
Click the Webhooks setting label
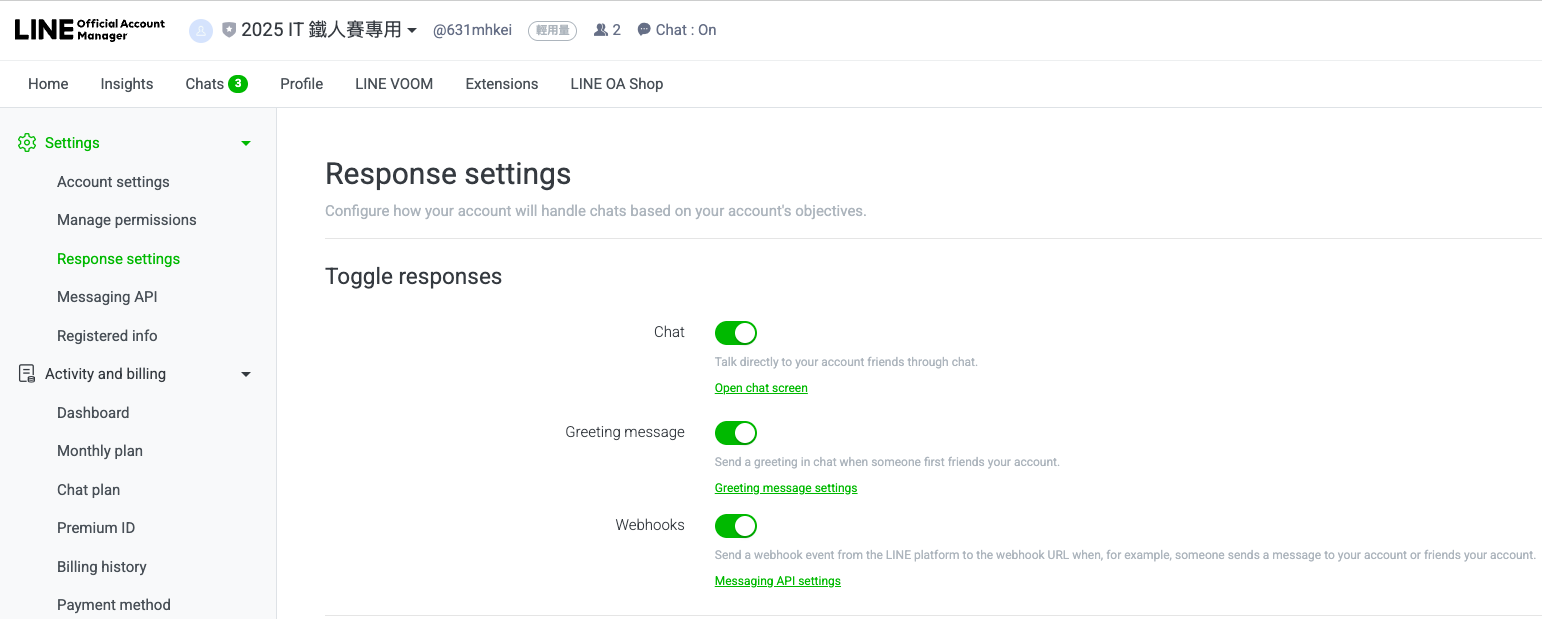650,525
